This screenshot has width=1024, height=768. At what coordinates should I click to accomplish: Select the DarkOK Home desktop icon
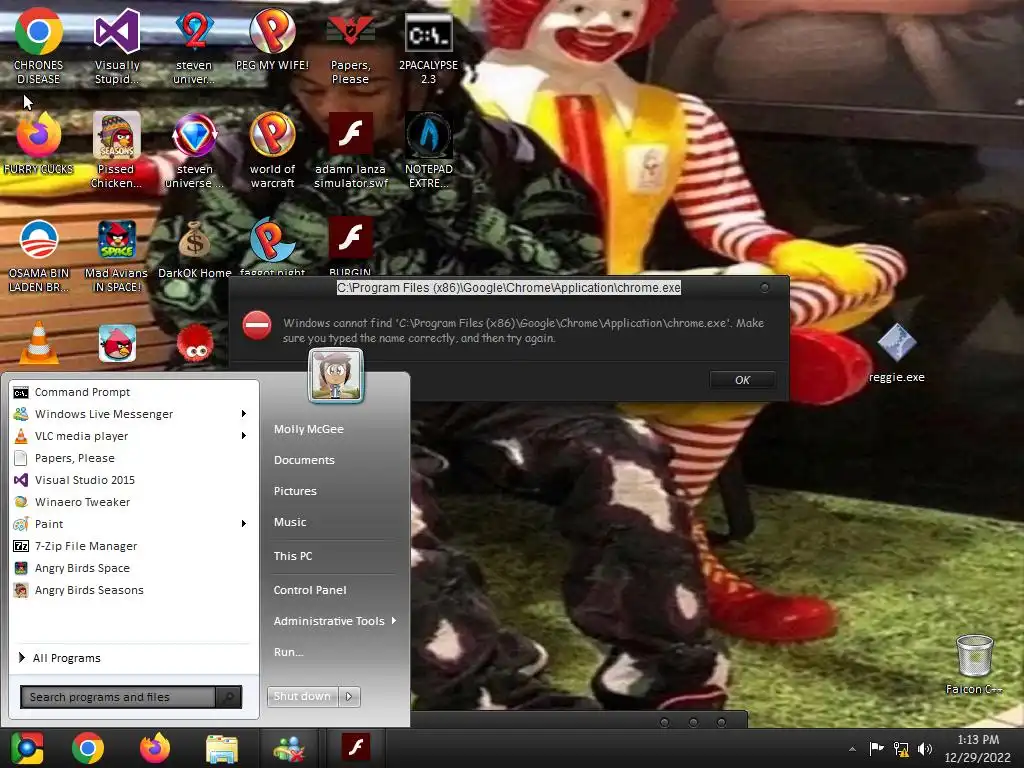195,249
